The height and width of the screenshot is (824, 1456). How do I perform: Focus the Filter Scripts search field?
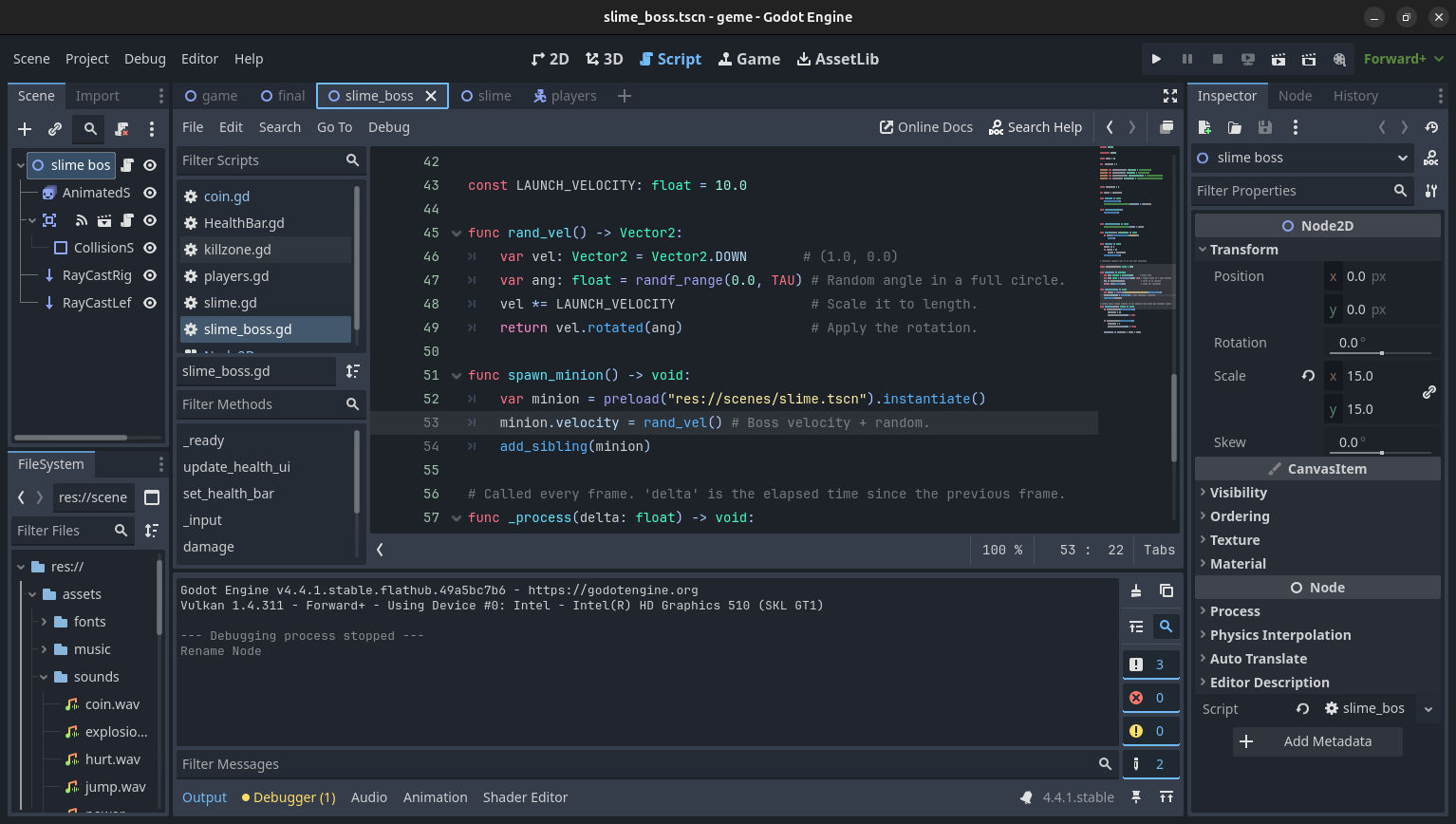271,160
